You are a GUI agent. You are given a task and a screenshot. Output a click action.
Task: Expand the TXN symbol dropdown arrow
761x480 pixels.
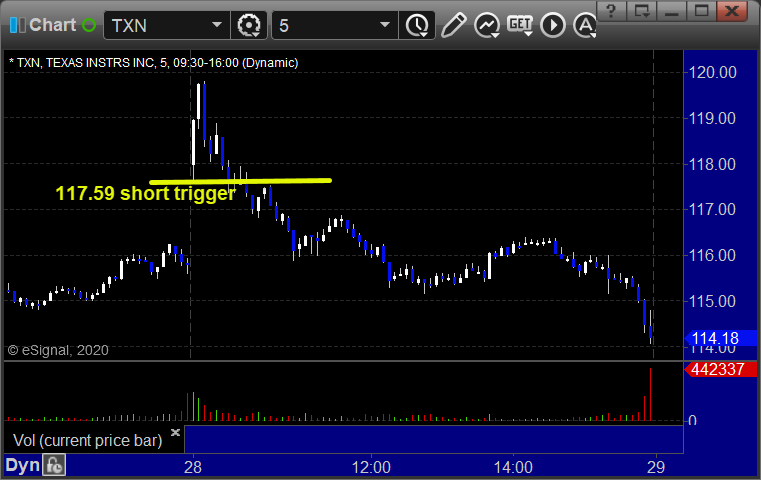pos(217,25)
